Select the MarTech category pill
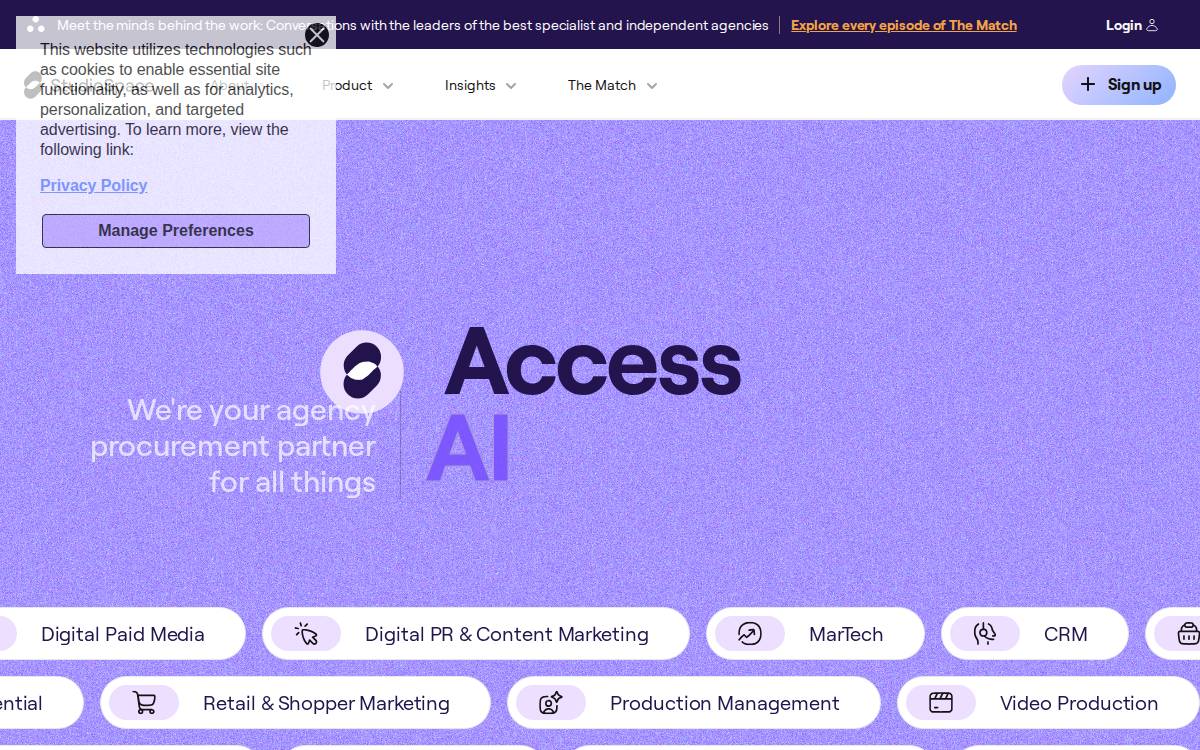Viewport: 1200px width, 750px height. [x=815, y=634]
